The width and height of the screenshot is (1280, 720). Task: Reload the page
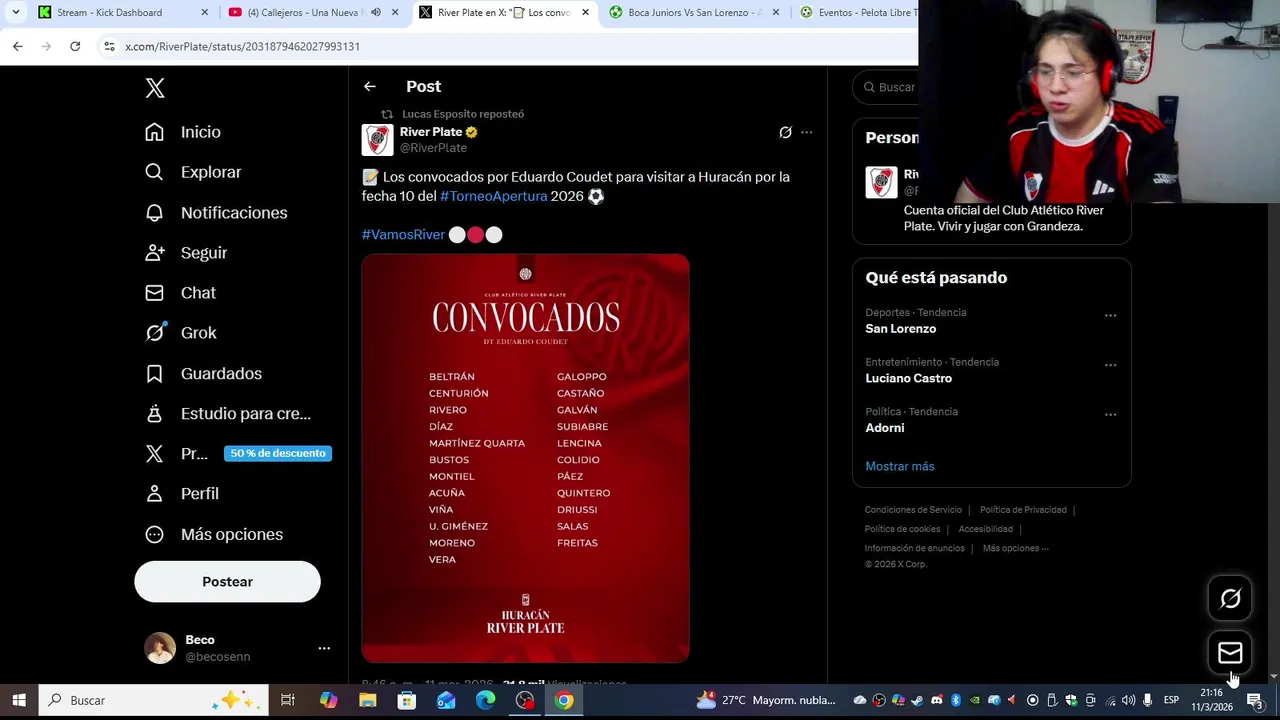point(75,46)
